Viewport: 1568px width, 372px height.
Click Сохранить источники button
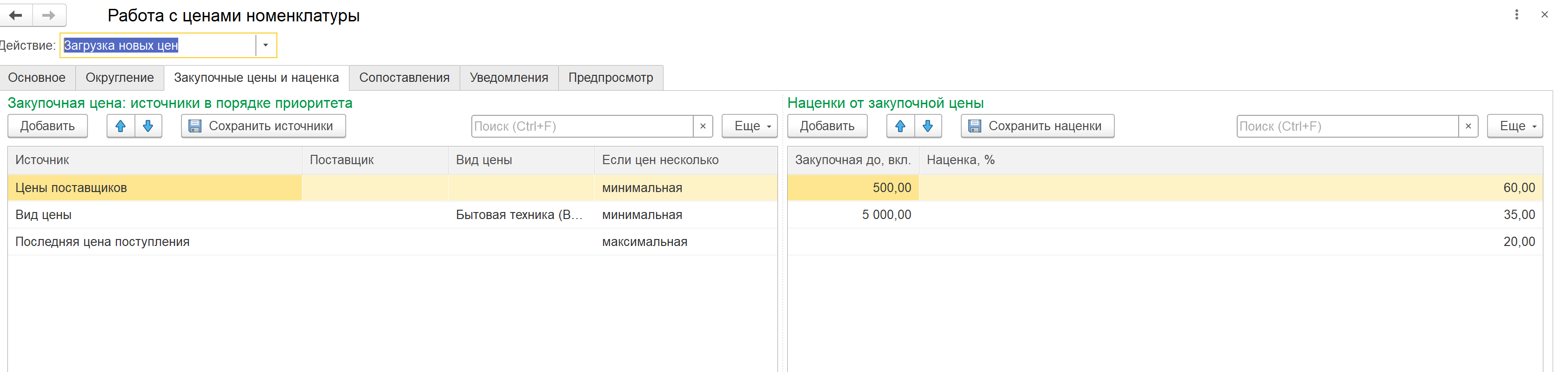click(263, 126)
